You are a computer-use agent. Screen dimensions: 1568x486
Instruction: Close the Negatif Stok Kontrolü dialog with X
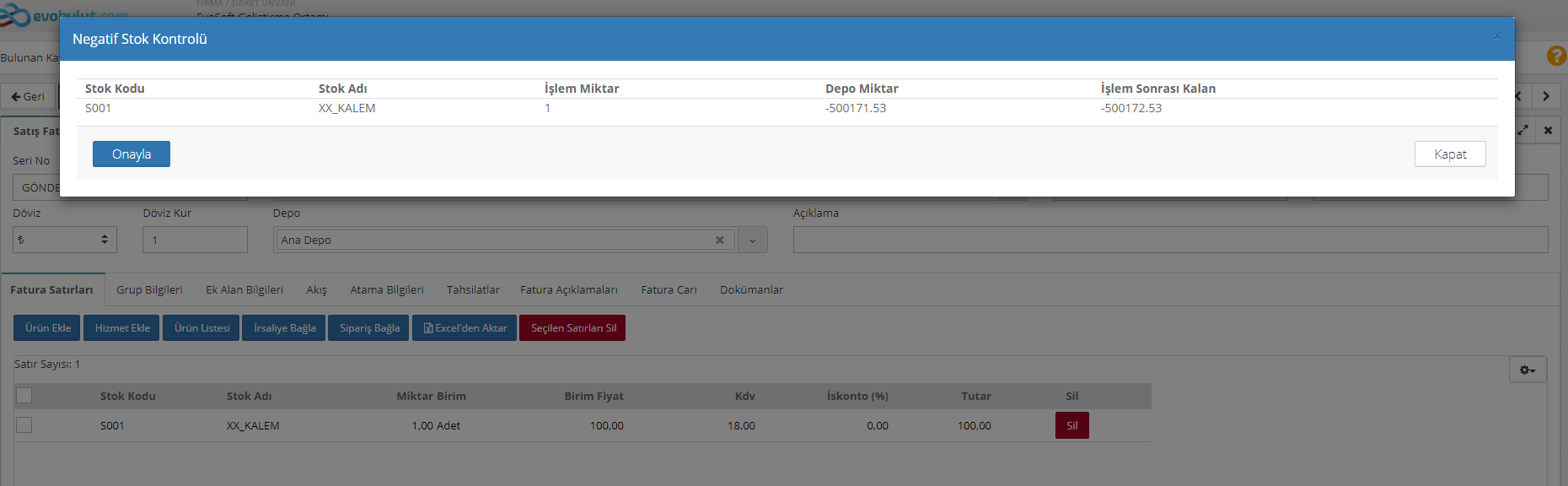(x=1497, y=36)
